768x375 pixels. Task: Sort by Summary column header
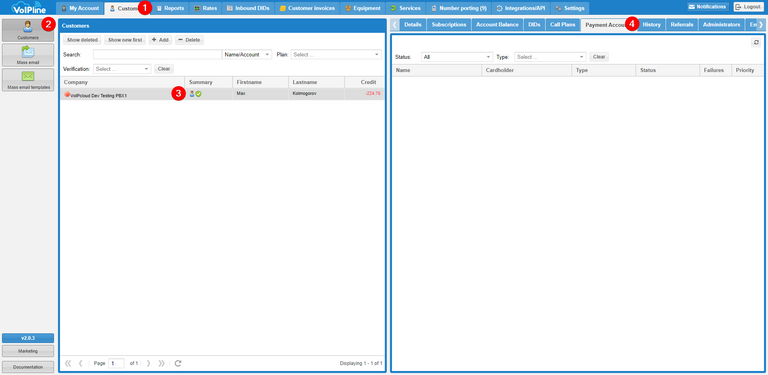point(208,82)
